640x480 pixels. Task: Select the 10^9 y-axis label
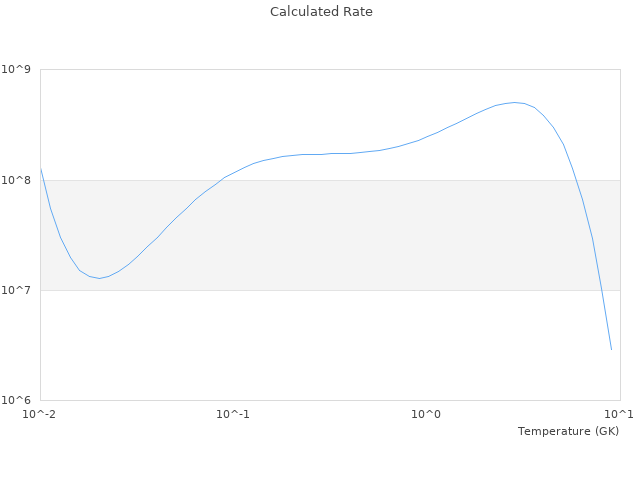point(16,69)
